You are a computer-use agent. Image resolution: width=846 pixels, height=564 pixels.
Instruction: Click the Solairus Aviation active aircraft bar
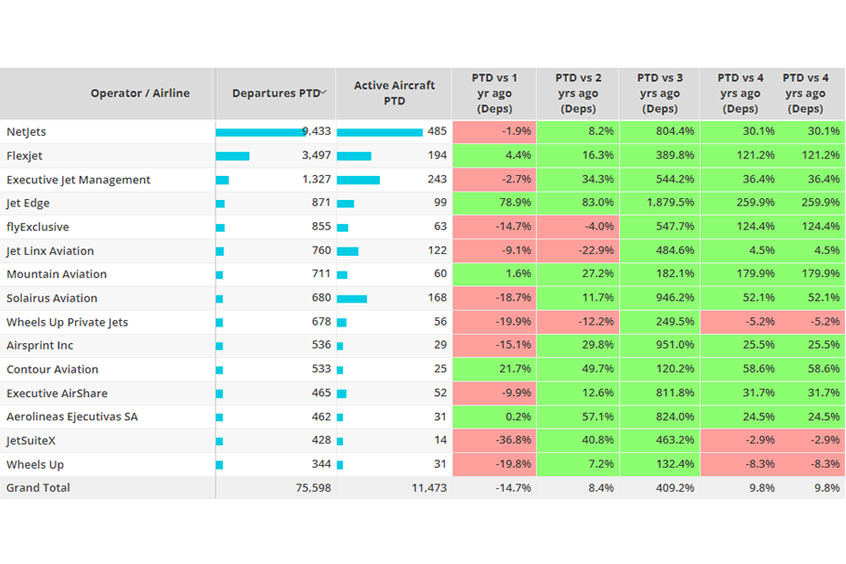coord(352,298)
